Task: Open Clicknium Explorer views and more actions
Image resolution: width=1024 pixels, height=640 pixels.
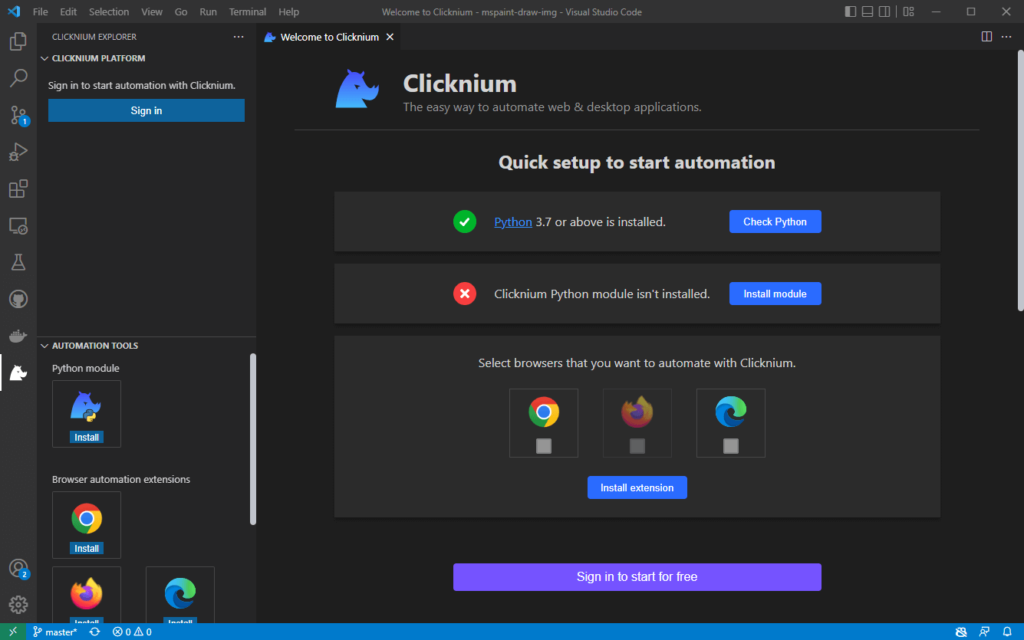Action: [238, 37]
